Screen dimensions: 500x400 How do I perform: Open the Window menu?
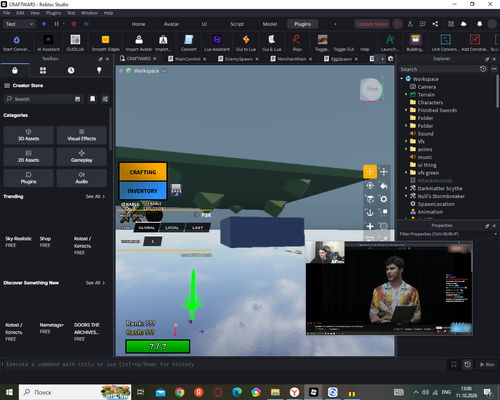coord(89,13)
